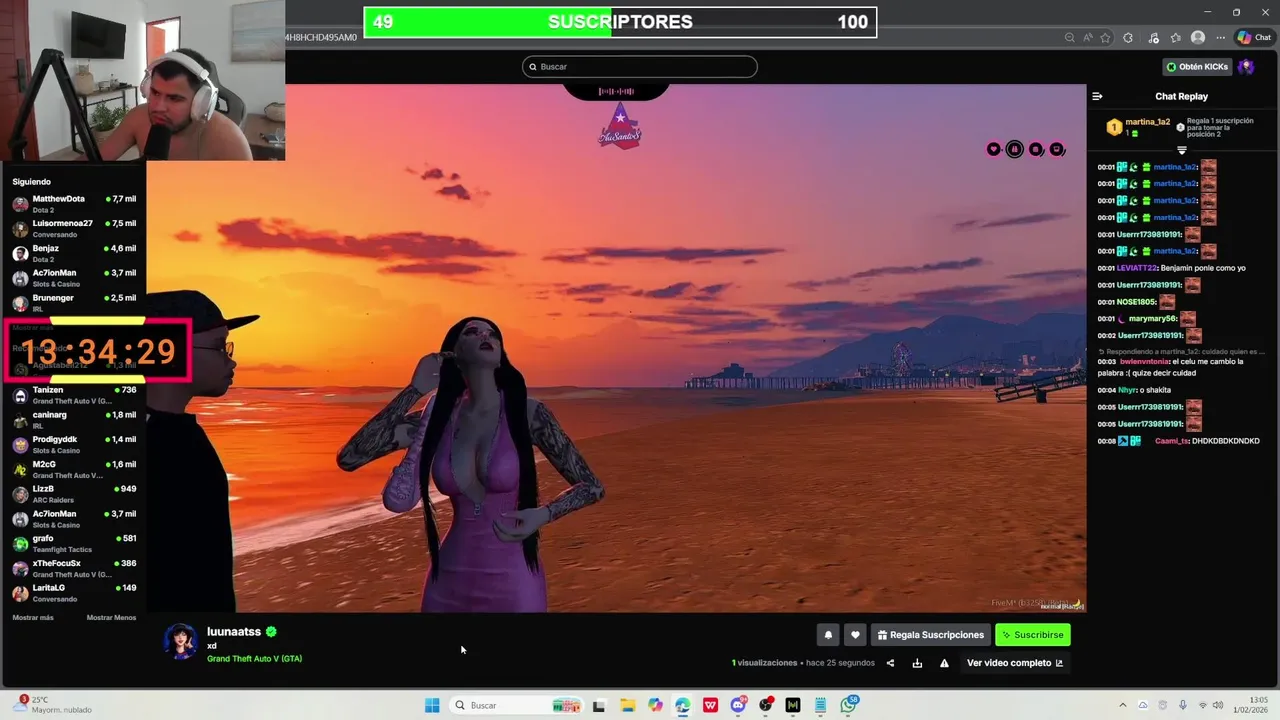Click the Windows taskbar Buscar search box
1280x720 pixels.
[x=515, y=705]
